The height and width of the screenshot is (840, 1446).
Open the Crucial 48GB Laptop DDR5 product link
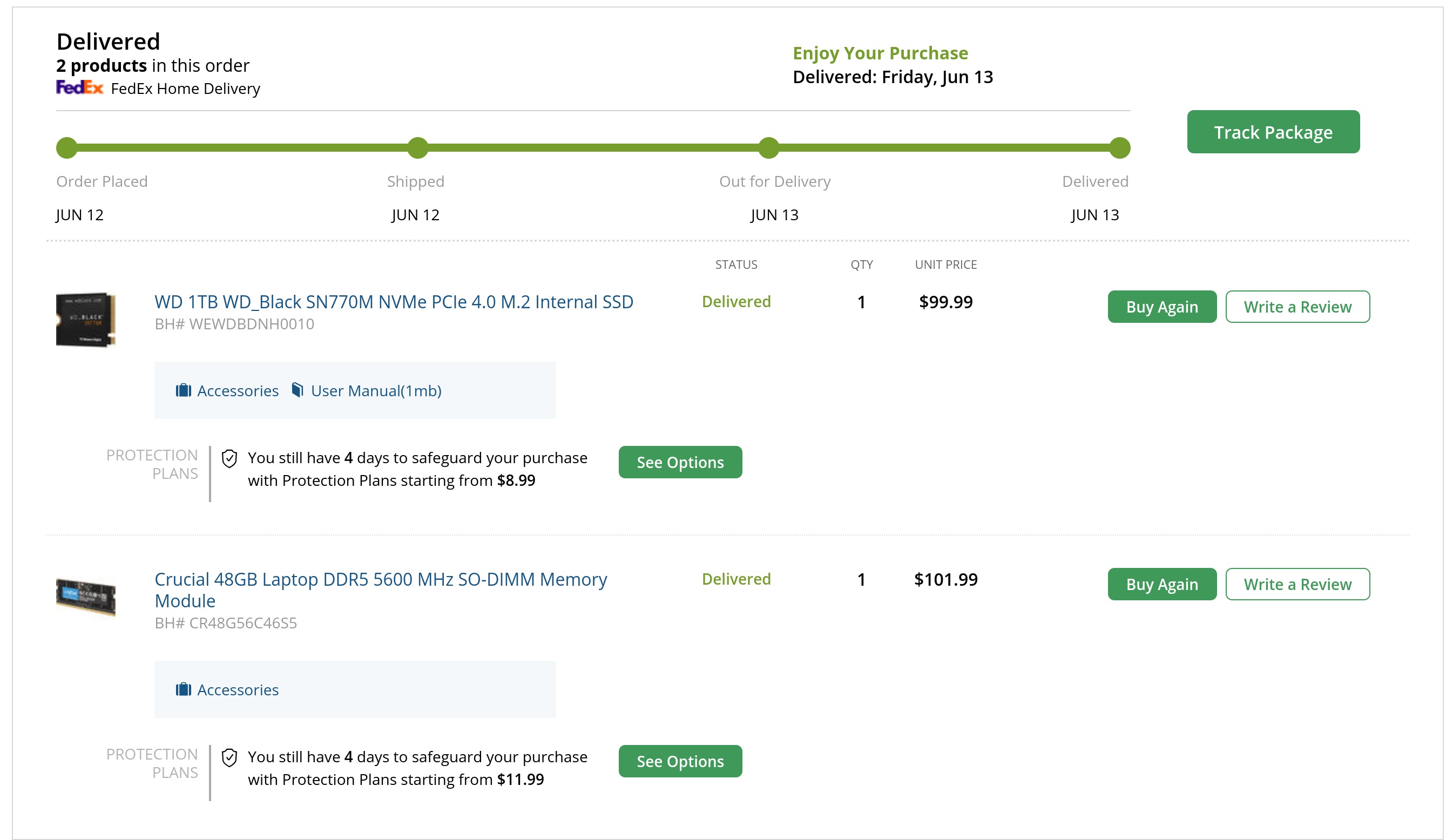[381, 590]
